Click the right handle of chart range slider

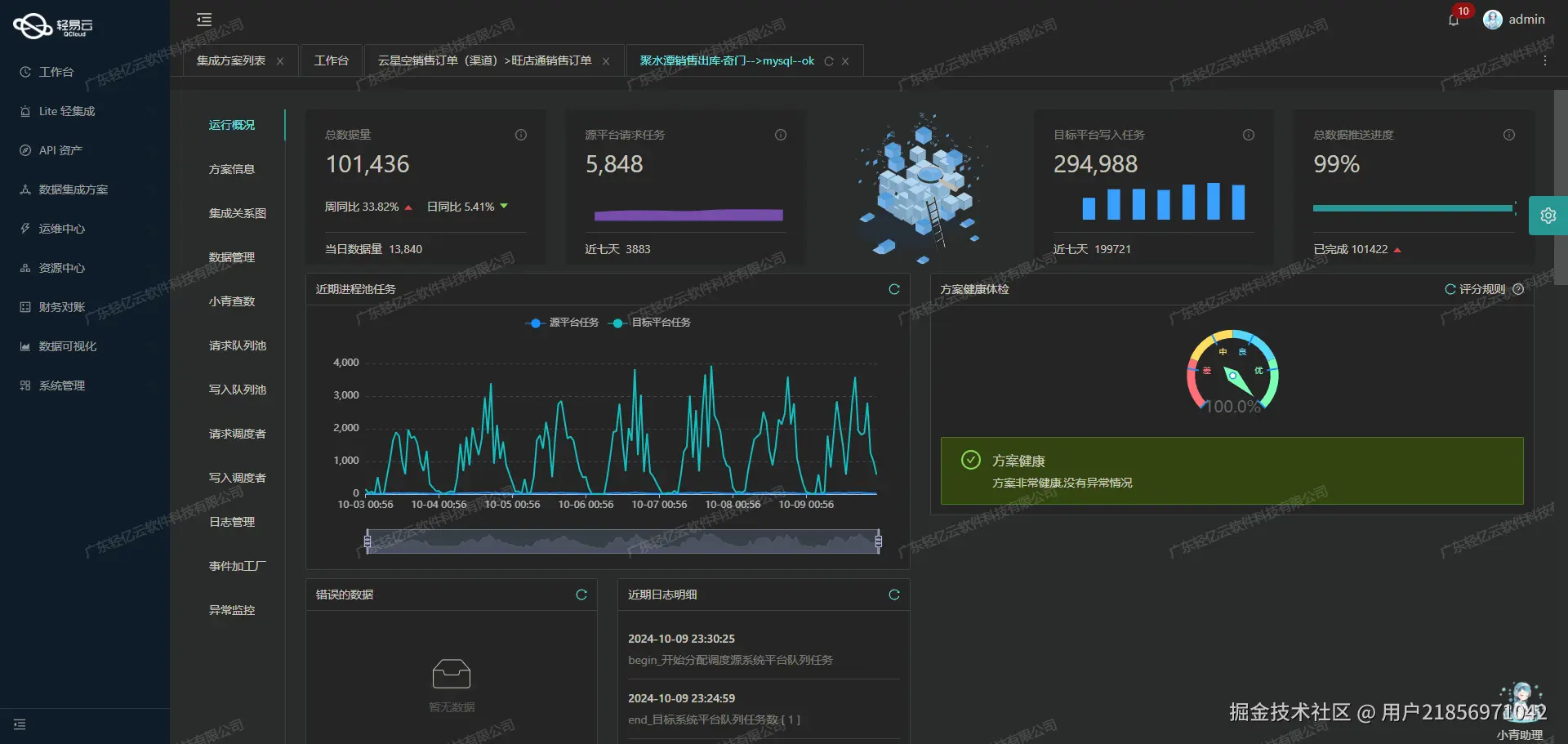tap(879, 541)
